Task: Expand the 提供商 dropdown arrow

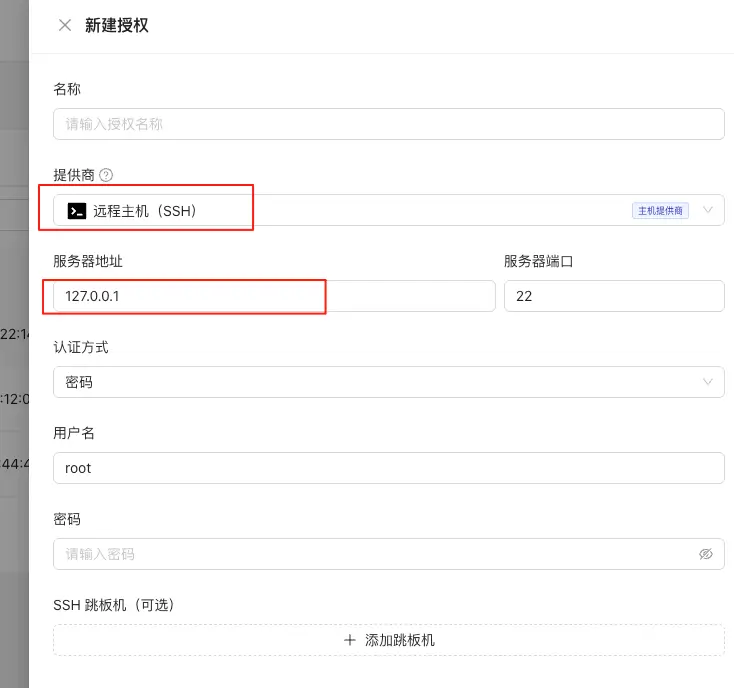Action: coord(708,210)
